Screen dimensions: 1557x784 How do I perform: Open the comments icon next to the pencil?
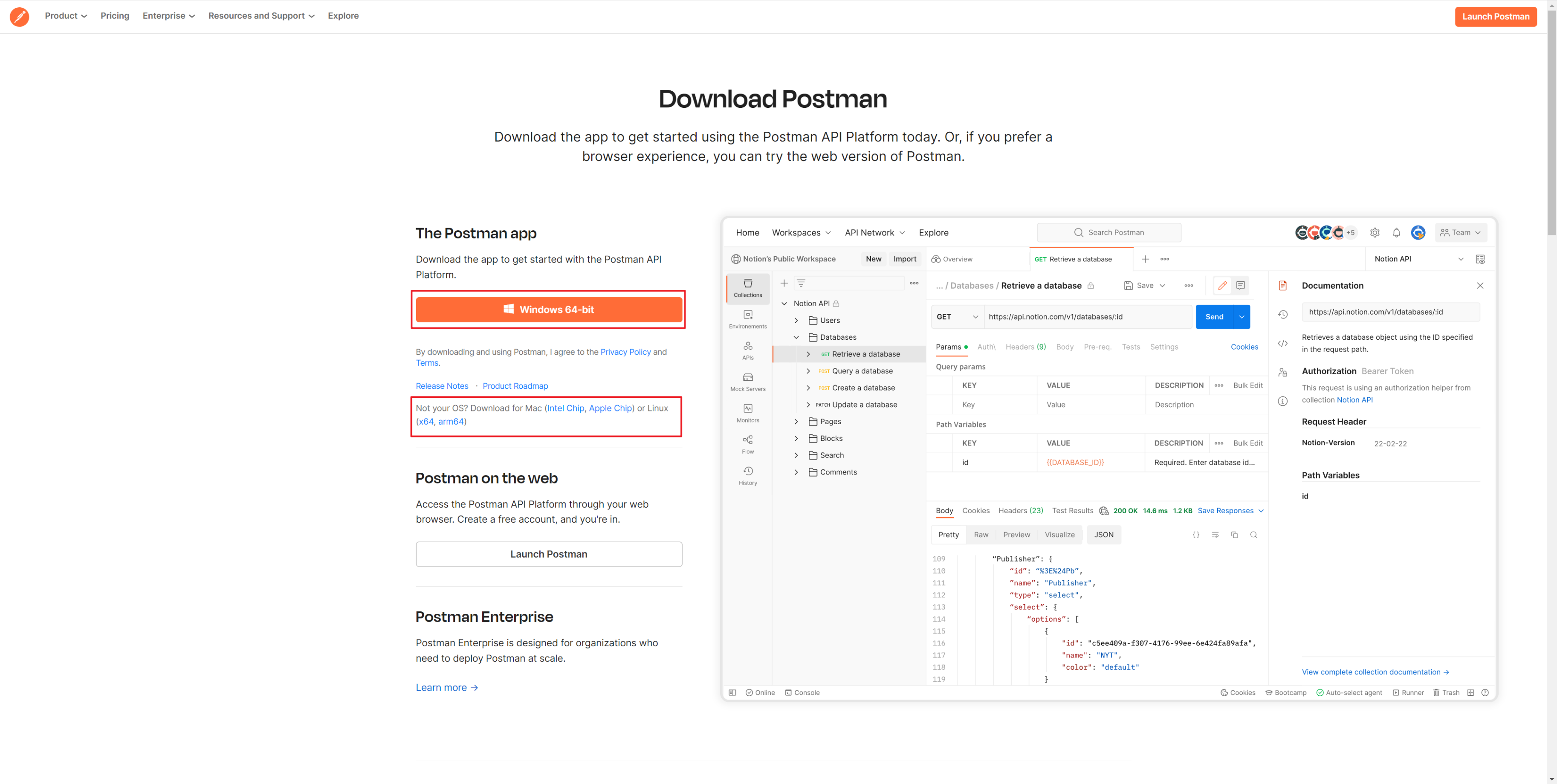pos(1240,285)
